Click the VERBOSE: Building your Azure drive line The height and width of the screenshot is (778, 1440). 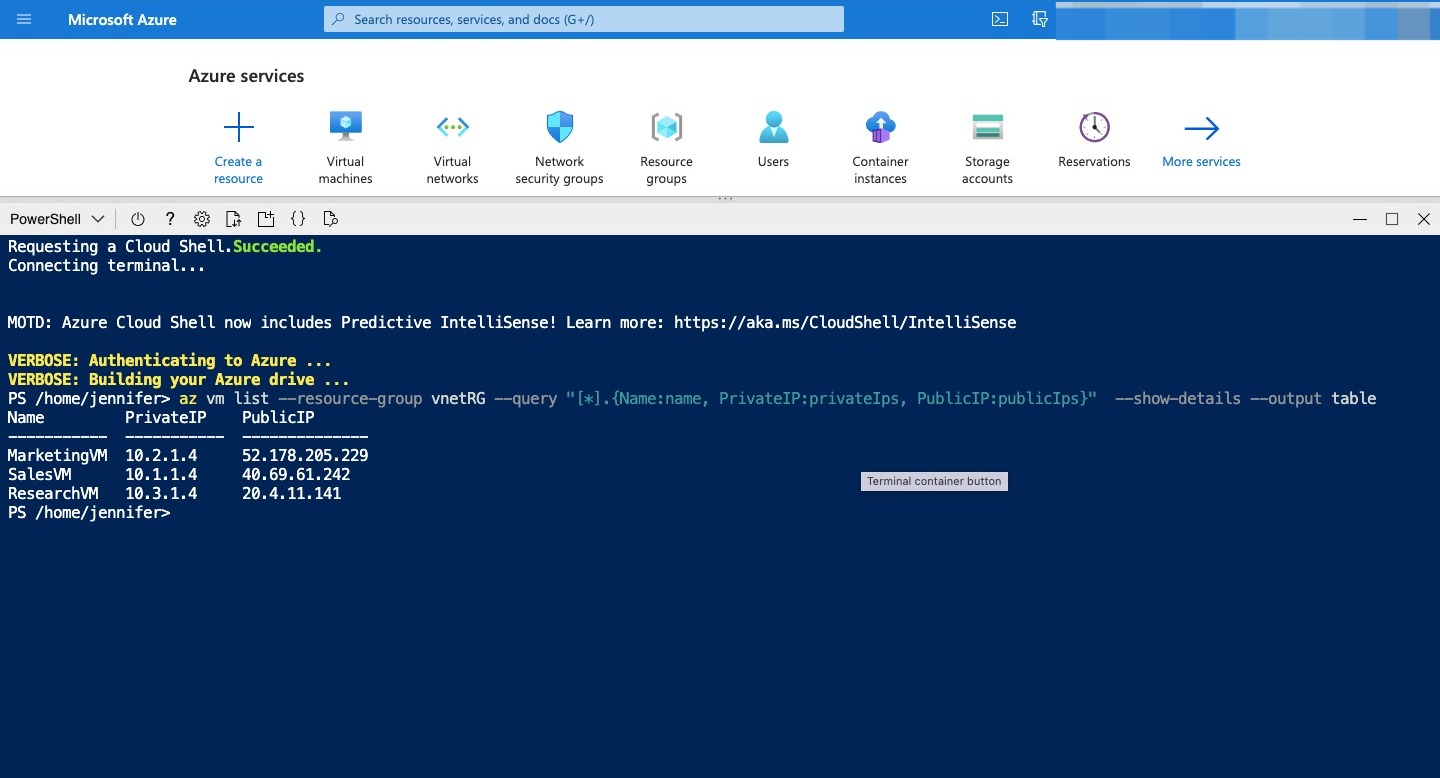click(178, 379)
